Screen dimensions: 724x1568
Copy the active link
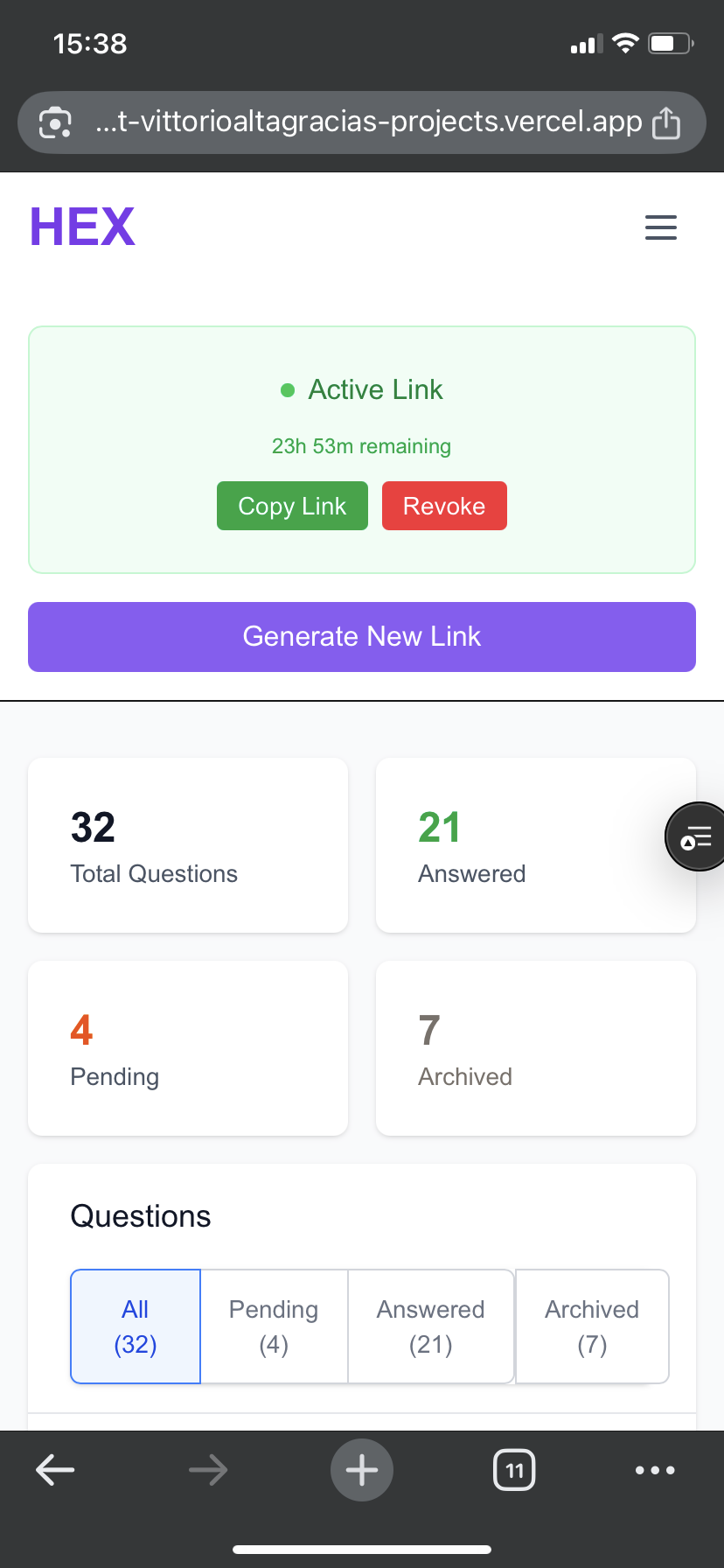(292, 506)
